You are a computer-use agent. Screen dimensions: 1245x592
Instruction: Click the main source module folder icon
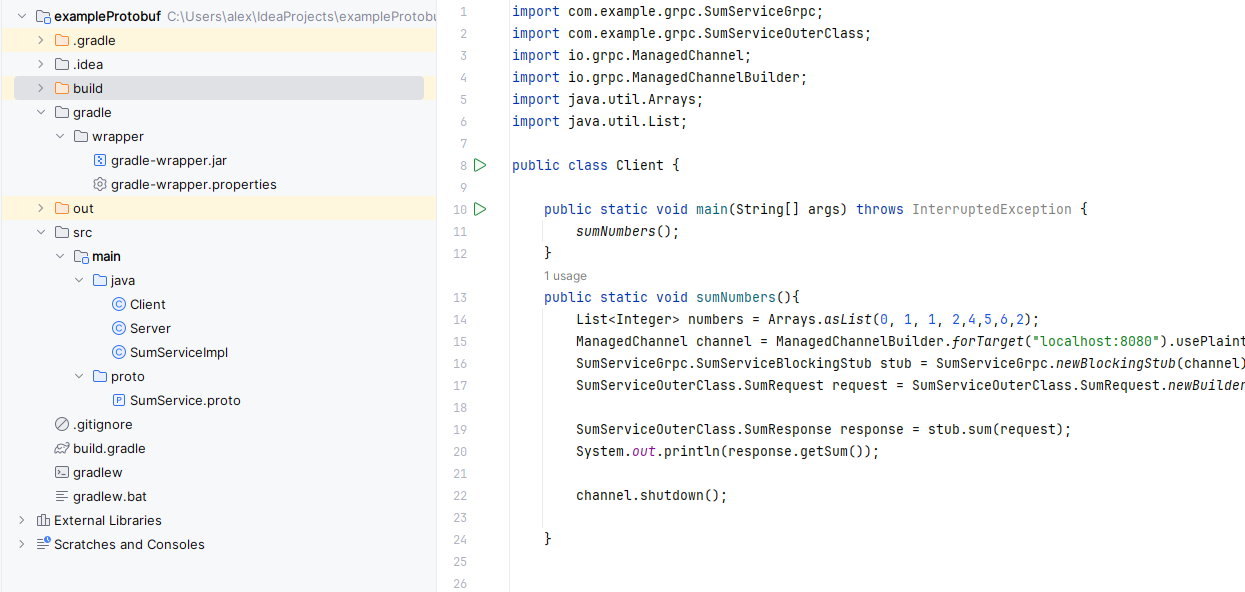click(x=81, y=257)
